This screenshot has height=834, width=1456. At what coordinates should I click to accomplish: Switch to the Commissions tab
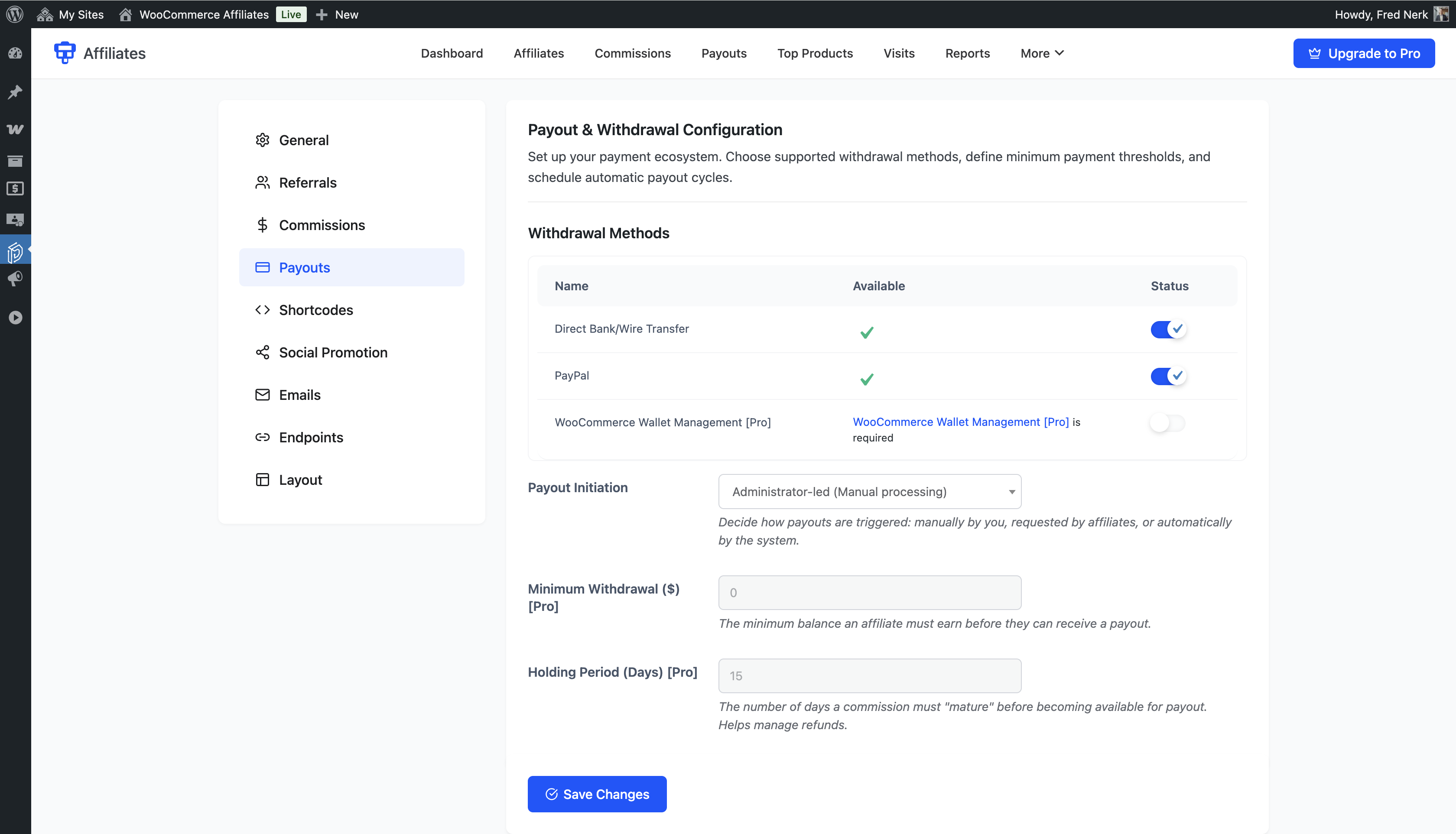(632, 53)
